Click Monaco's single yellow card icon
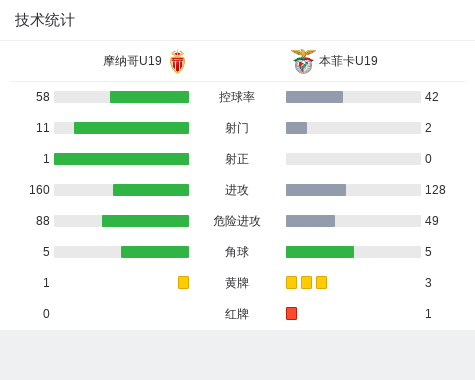Viewport: 475px width, 380px height. click(183, 283)
